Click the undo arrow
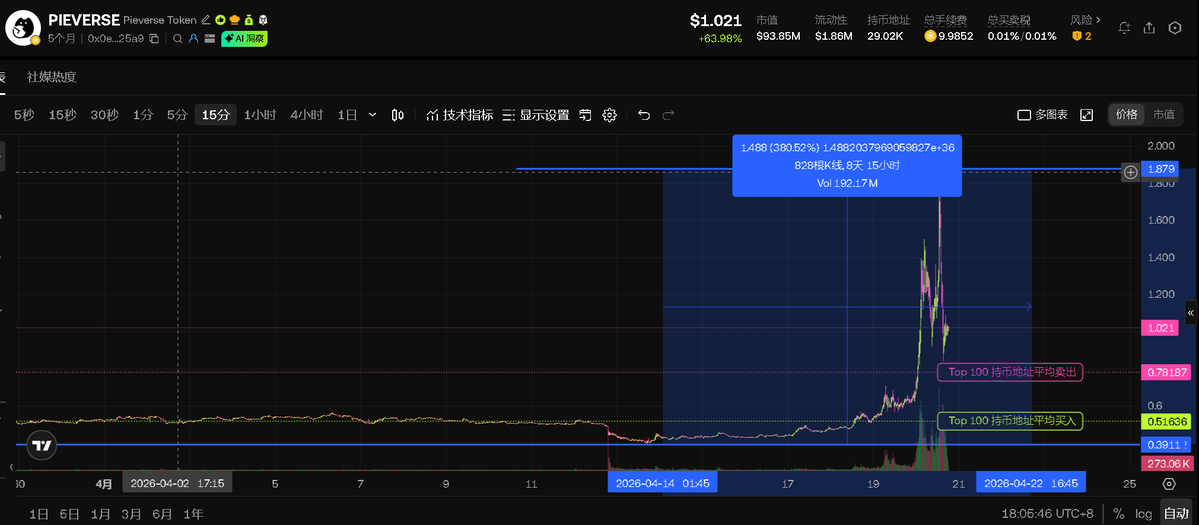Screen dimensions: 1199x525 pos(644,115)
